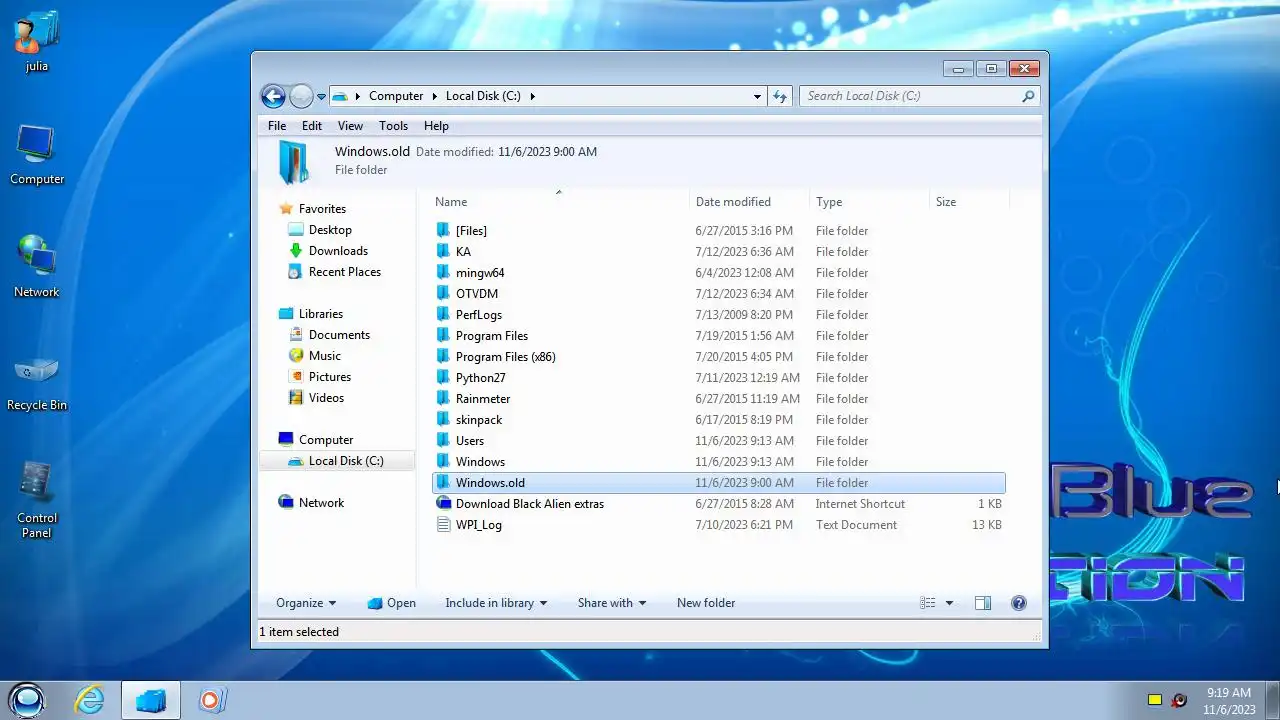Select the PerfLogs folder icon
Screen dimensions: 1280x720
444,315
